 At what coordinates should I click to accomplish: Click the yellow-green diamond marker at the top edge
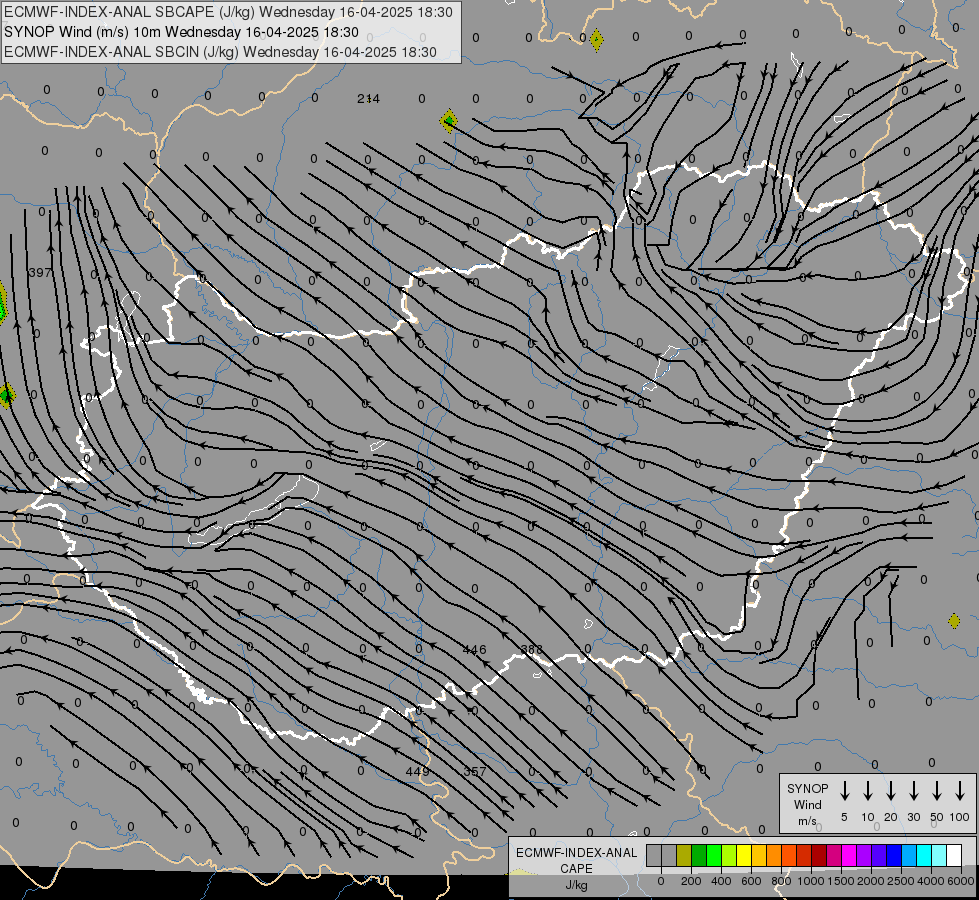596,40
